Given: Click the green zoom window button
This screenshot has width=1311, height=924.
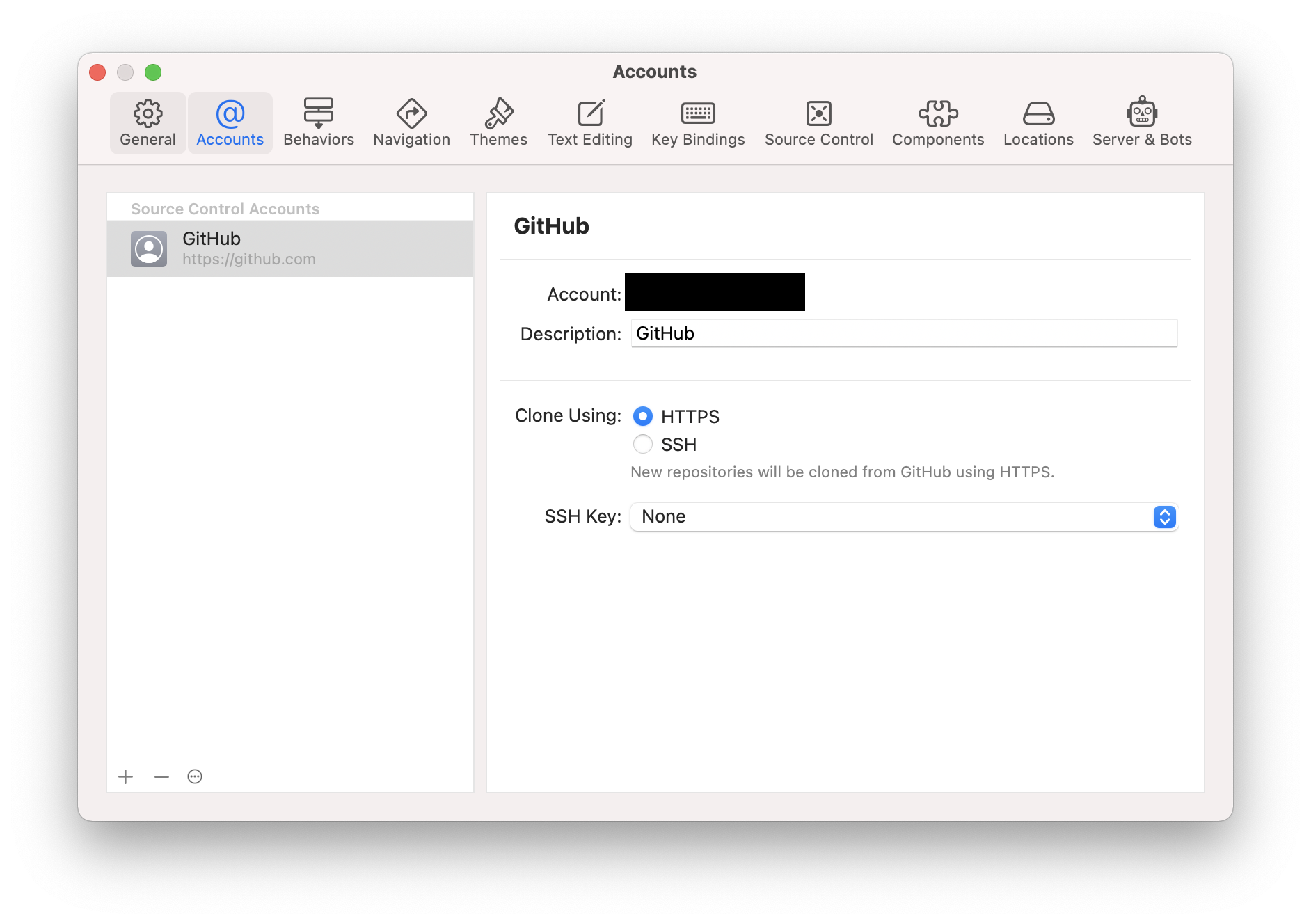Looking at the screenshot, I should point(153,72).
